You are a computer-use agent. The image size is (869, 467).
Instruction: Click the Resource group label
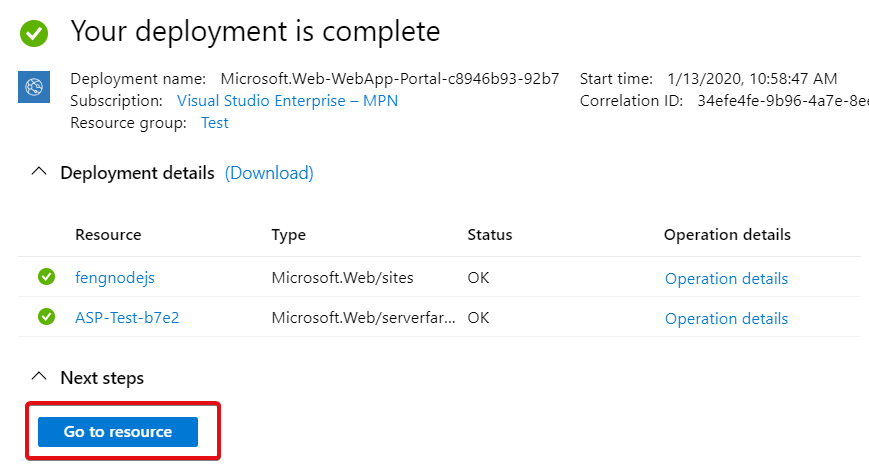(x=128, y=123)
